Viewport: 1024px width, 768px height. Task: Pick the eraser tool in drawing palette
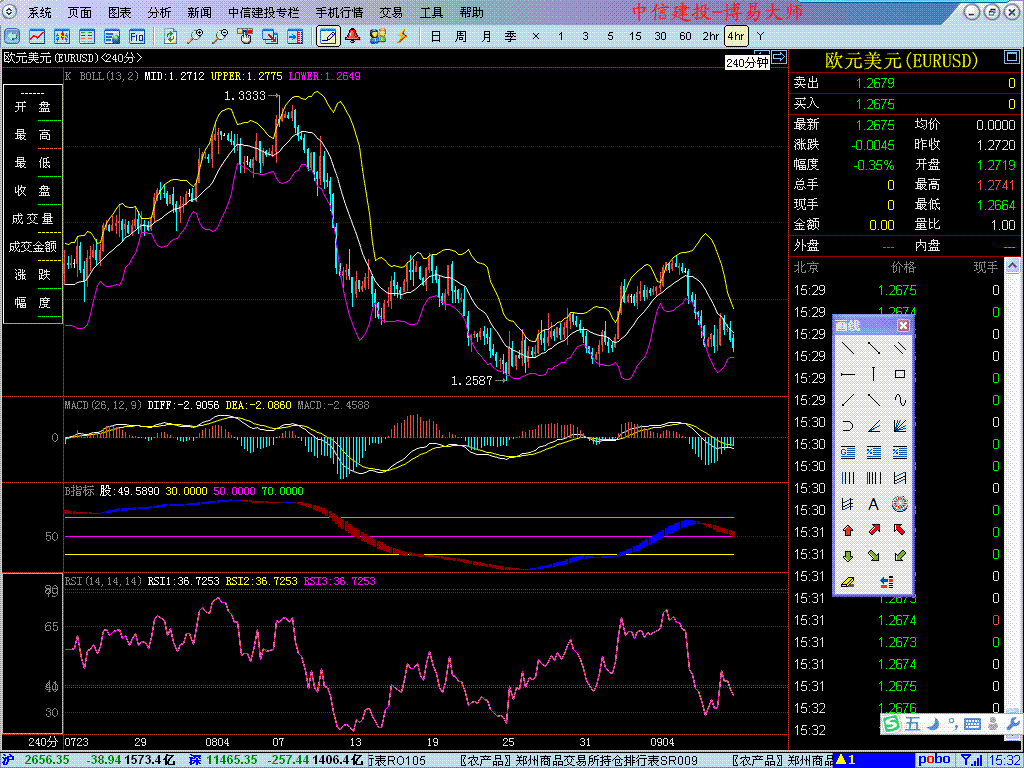pos(847,582)
